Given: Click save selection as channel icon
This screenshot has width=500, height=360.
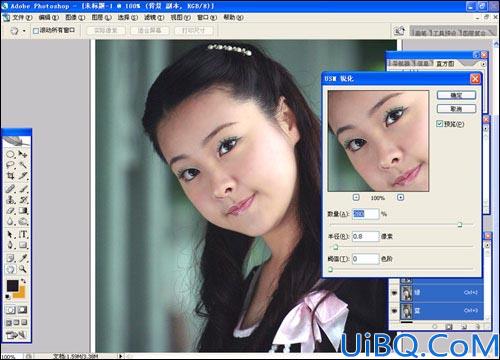Looking at the screenshot, I should tap(449, 327).
